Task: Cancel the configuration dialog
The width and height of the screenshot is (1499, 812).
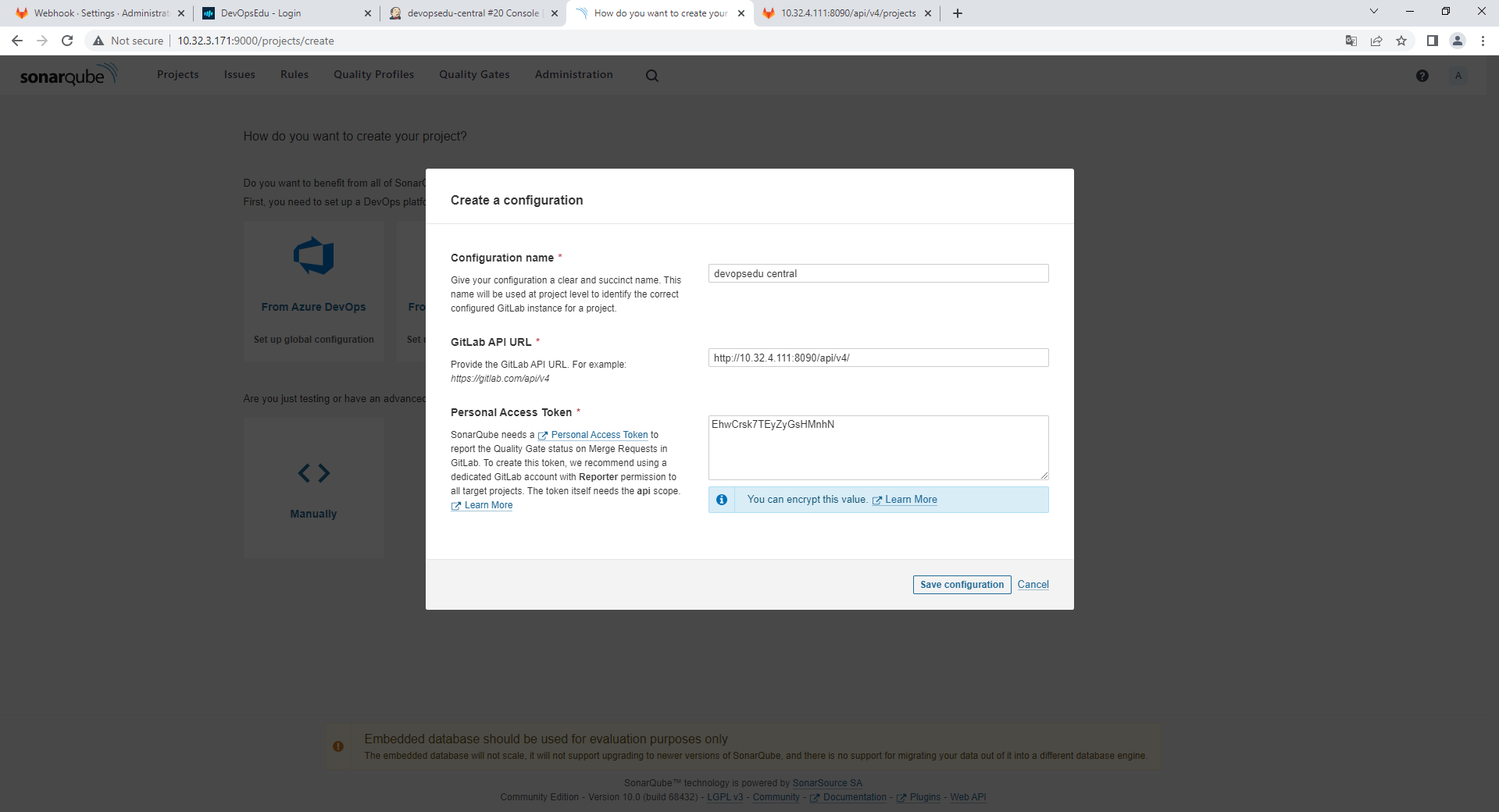Action: point(1033,585)
